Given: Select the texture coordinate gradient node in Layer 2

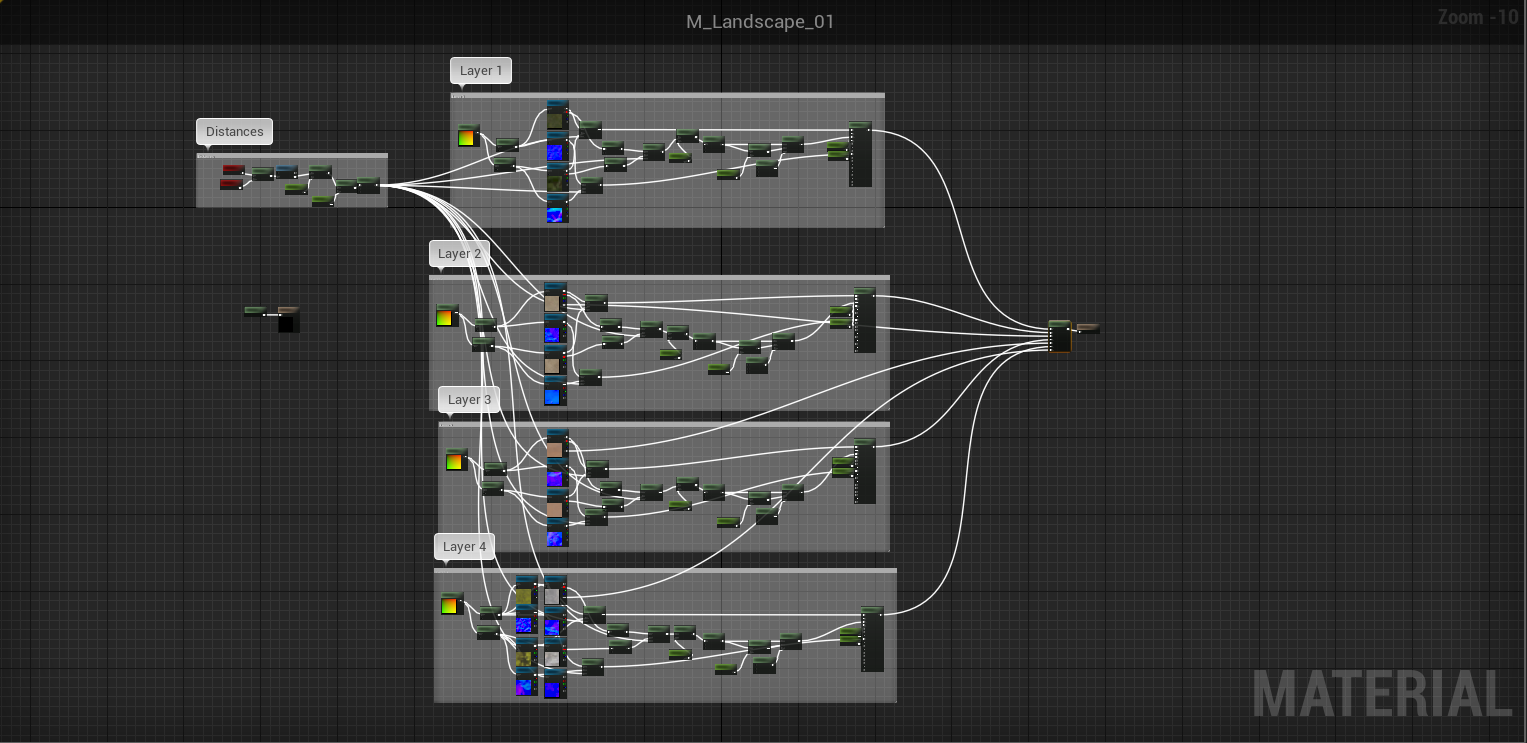Looking at the screenshot, I should click(446, 316).
